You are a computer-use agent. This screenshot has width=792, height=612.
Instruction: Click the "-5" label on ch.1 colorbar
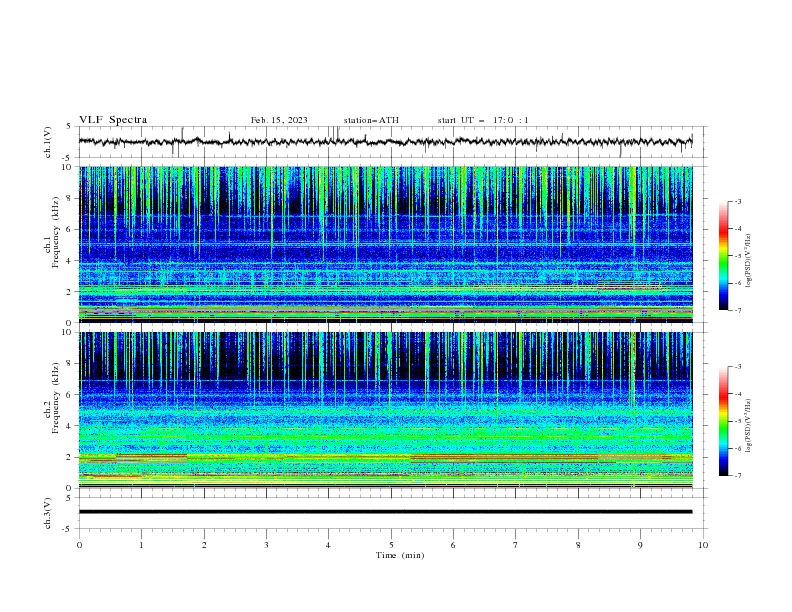pos(738,256)
